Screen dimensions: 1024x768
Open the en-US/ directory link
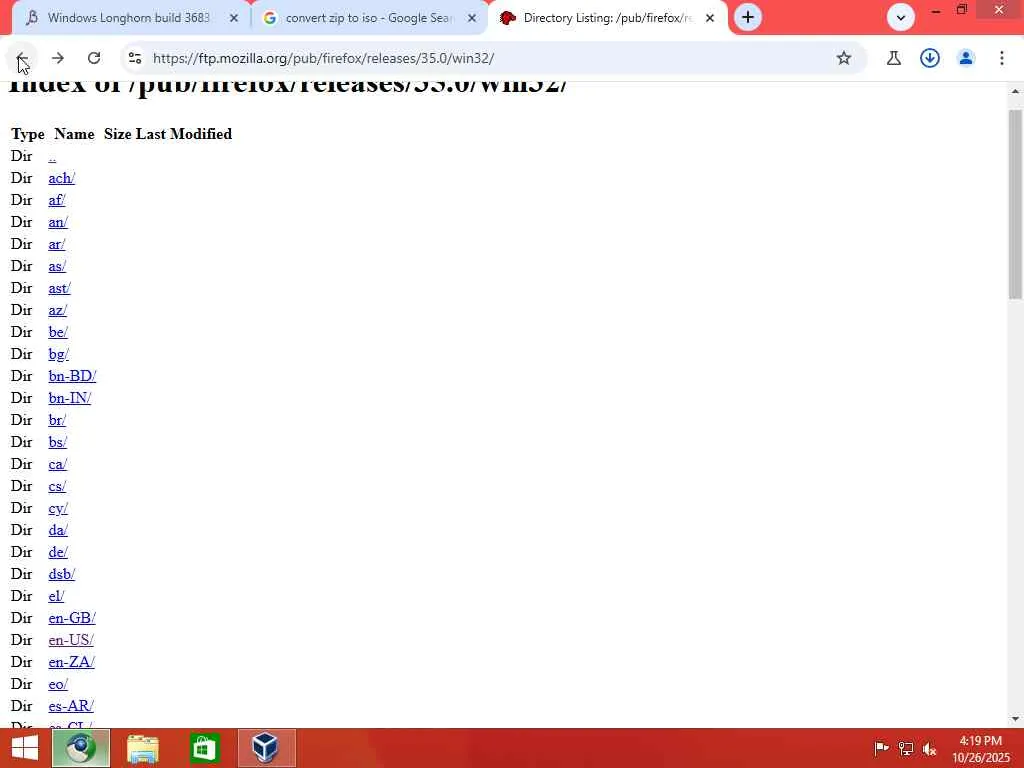click(71, 640)
